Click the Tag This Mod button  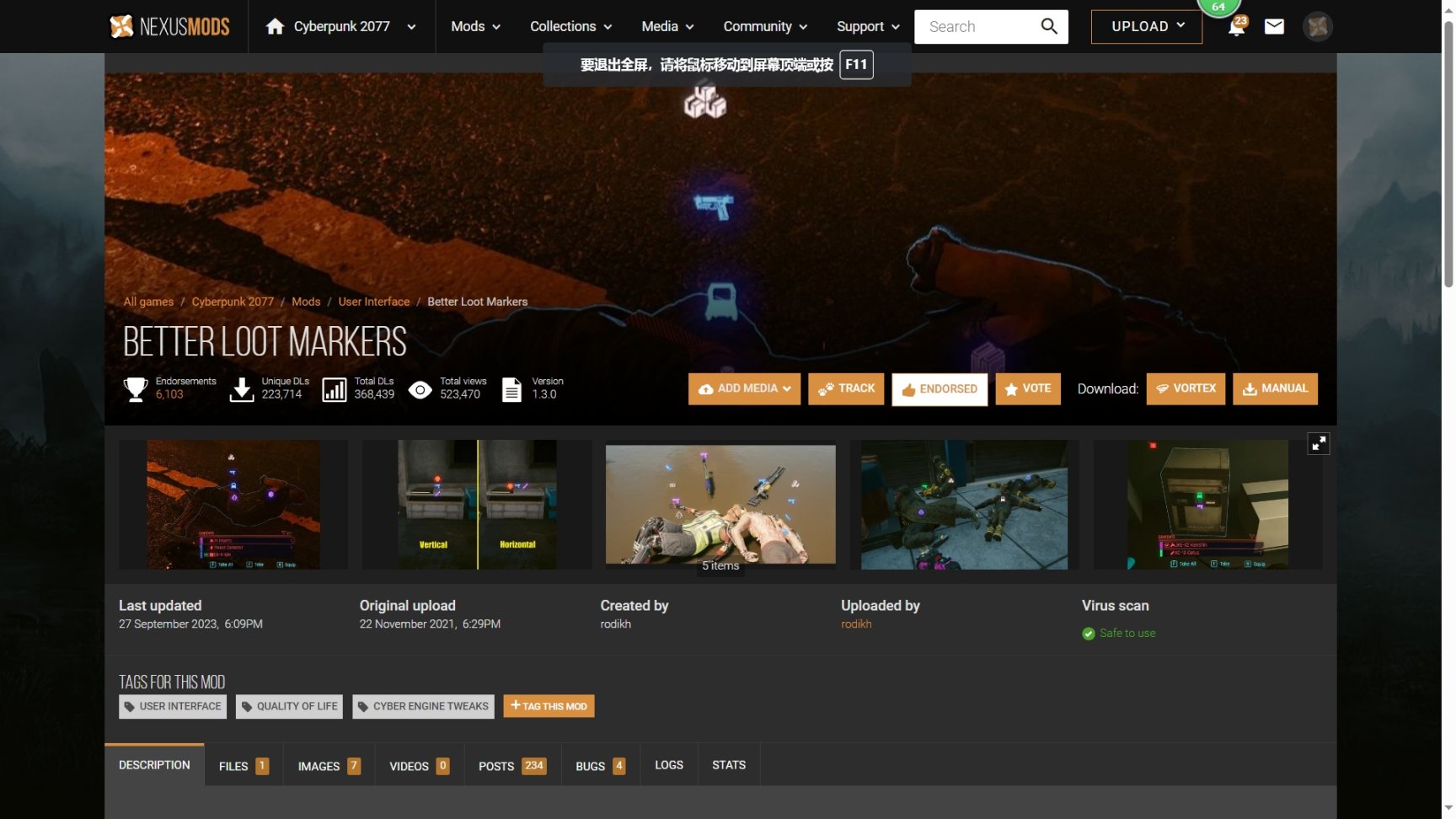[549, 706]
